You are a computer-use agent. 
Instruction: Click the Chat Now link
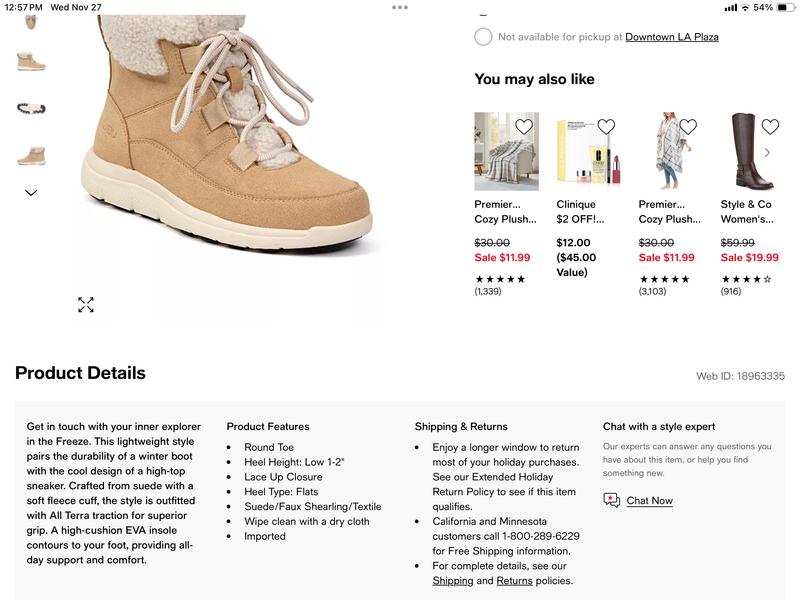click(x=649, y=501)
